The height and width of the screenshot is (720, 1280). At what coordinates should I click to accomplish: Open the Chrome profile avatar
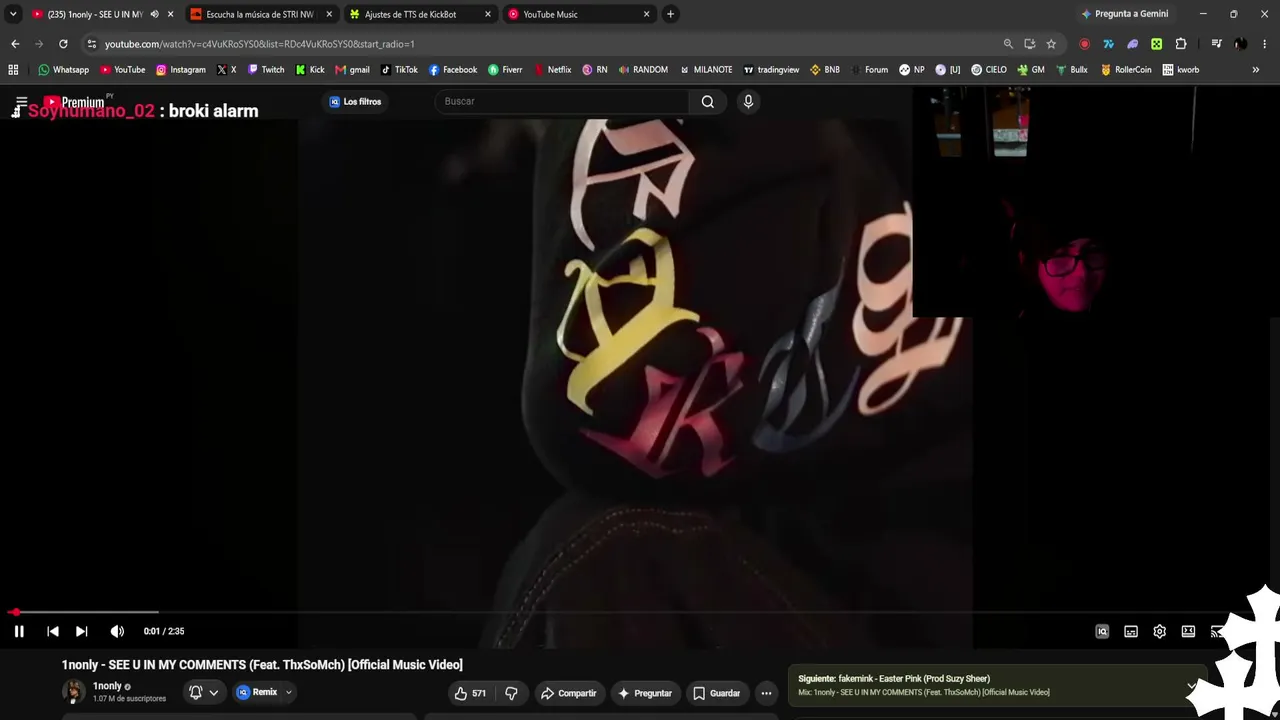(x=1240, y=44)
